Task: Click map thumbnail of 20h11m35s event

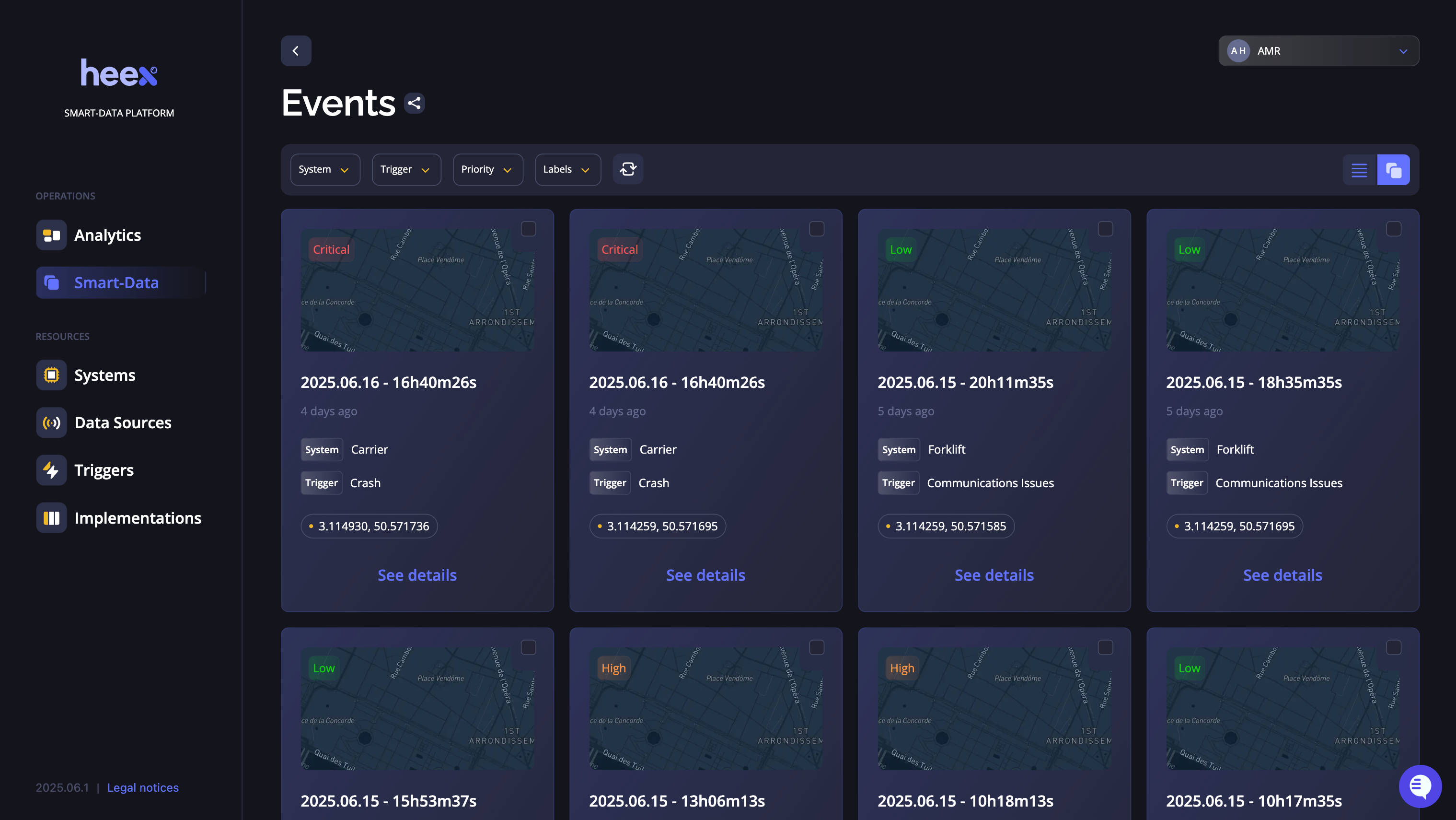Action: [994, 290]
